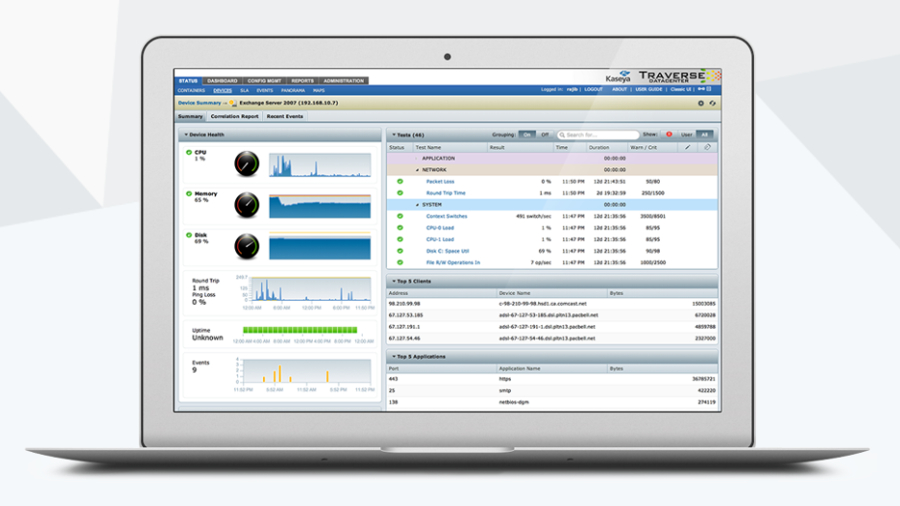900x506 pixels.
Task: Open the Round Trip Time test link
Action: pos(446,193)
